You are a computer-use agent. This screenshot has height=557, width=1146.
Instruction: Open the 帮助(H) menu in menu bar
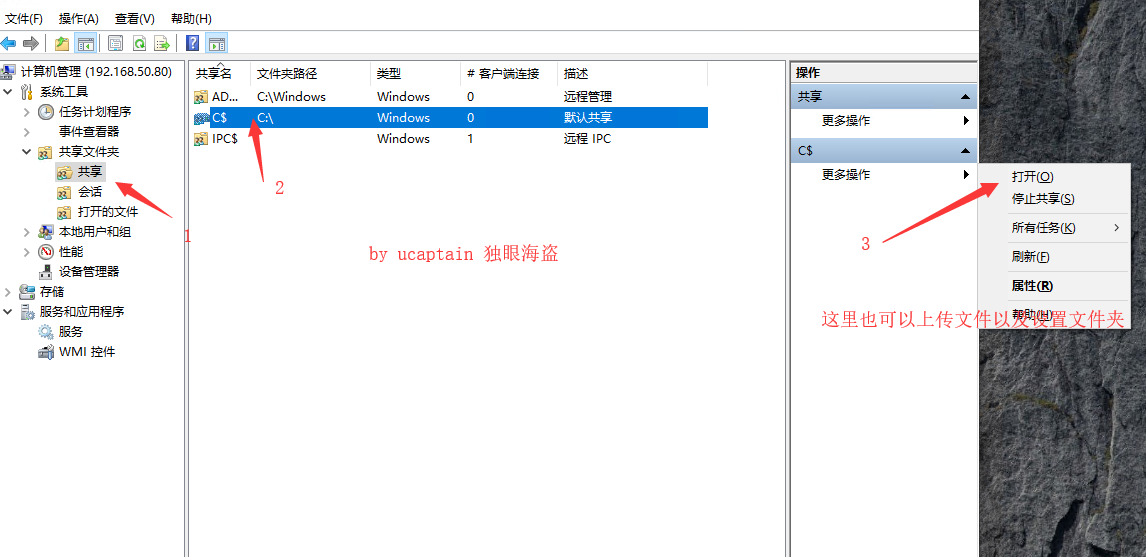click(191, 18)
